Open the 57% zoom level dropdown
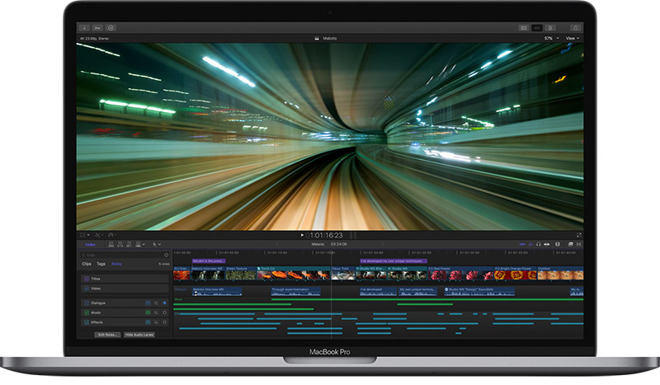Viewport: 660px width, 385px height. pyautogui.click(x=551, y=38)
